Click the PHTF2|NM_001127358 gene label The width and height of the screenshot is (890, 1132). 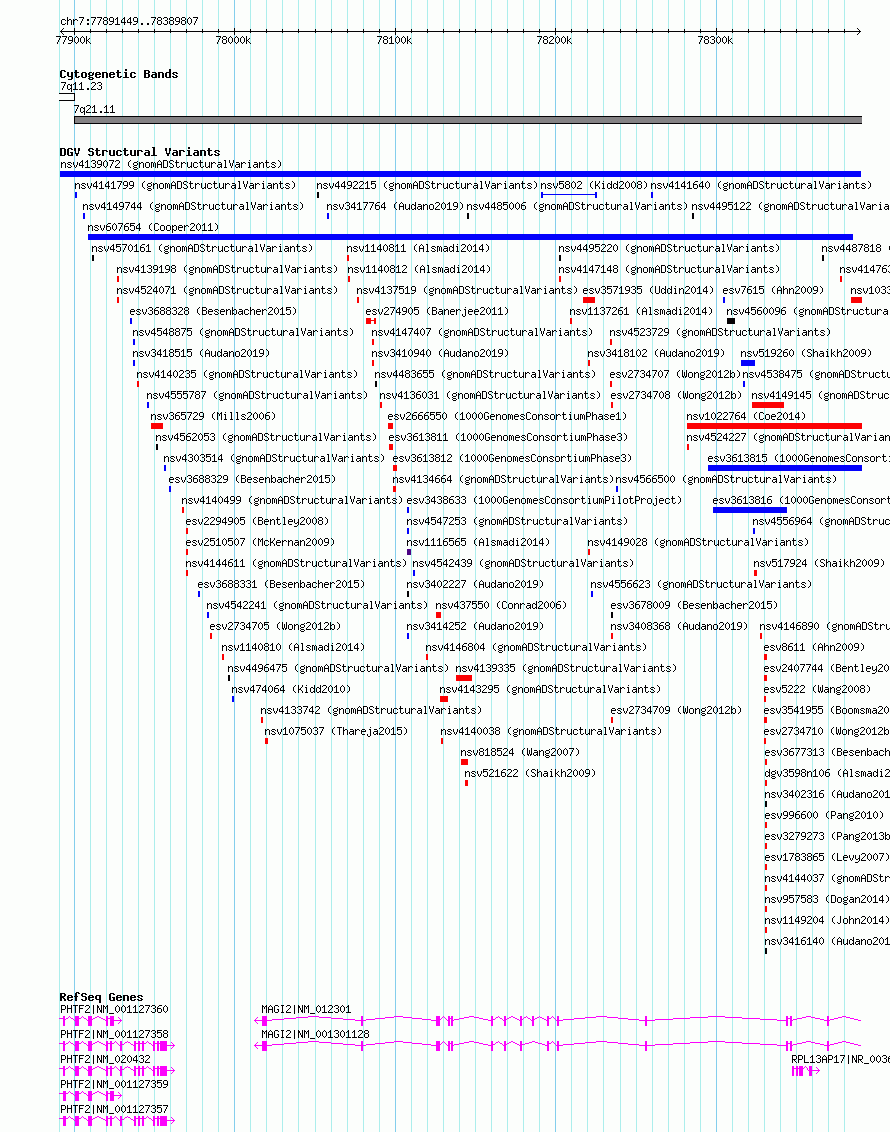click(114, 1035)
